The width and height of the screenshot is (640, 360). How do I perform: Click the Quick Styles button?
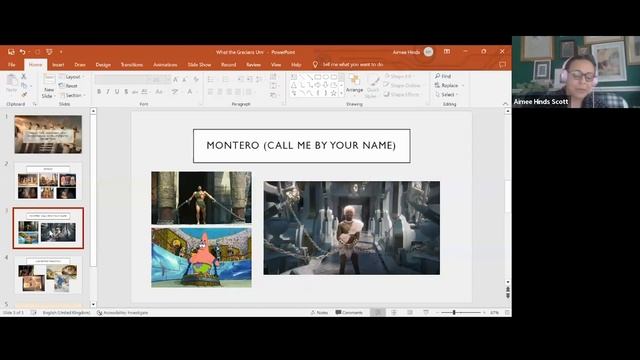click(373, 87)
